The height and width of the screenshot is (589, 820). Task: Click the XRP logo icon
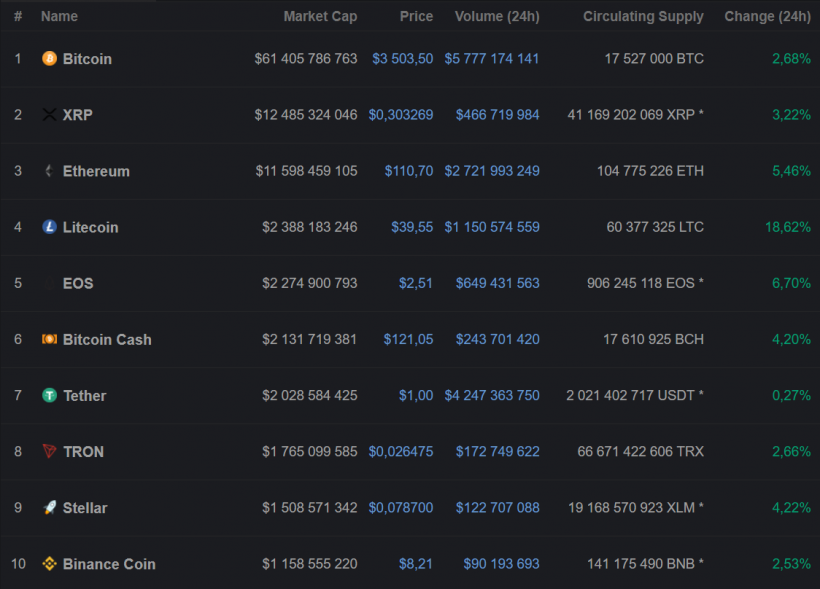click(x=49, y=115)
